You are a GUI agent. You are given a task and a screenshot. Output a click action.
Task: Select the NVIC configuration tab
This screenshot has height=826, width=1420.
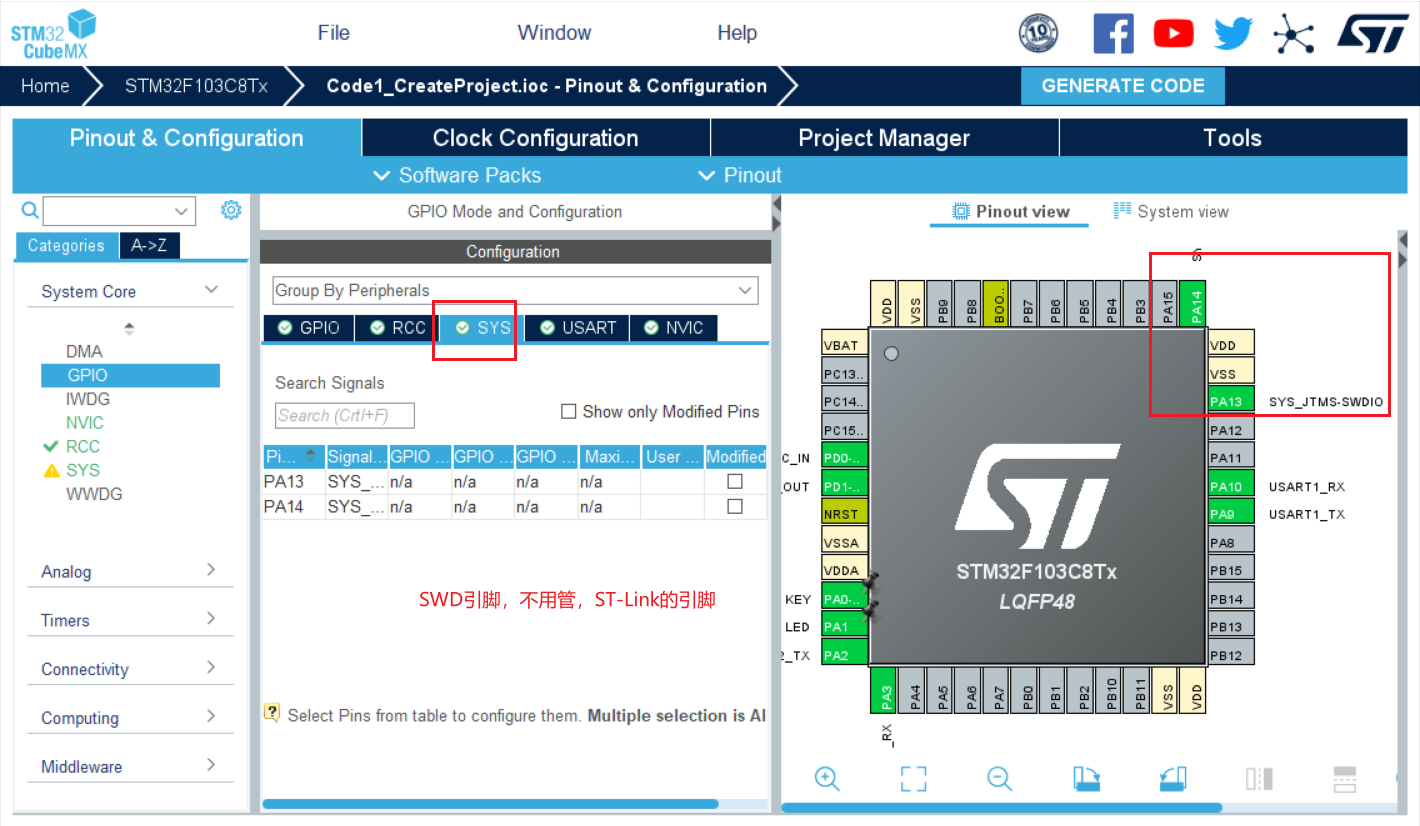point(674,327)
